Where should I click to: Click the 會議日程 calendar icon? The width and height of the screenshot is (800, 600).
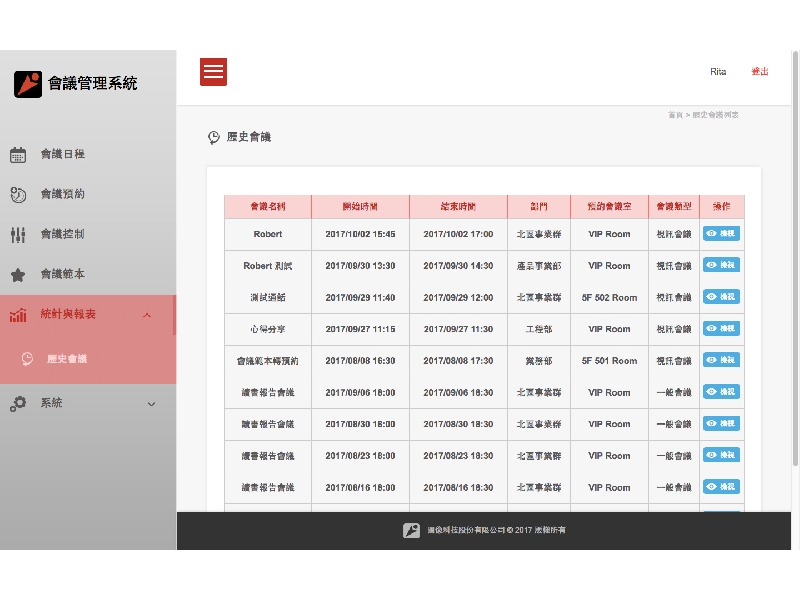18,155
